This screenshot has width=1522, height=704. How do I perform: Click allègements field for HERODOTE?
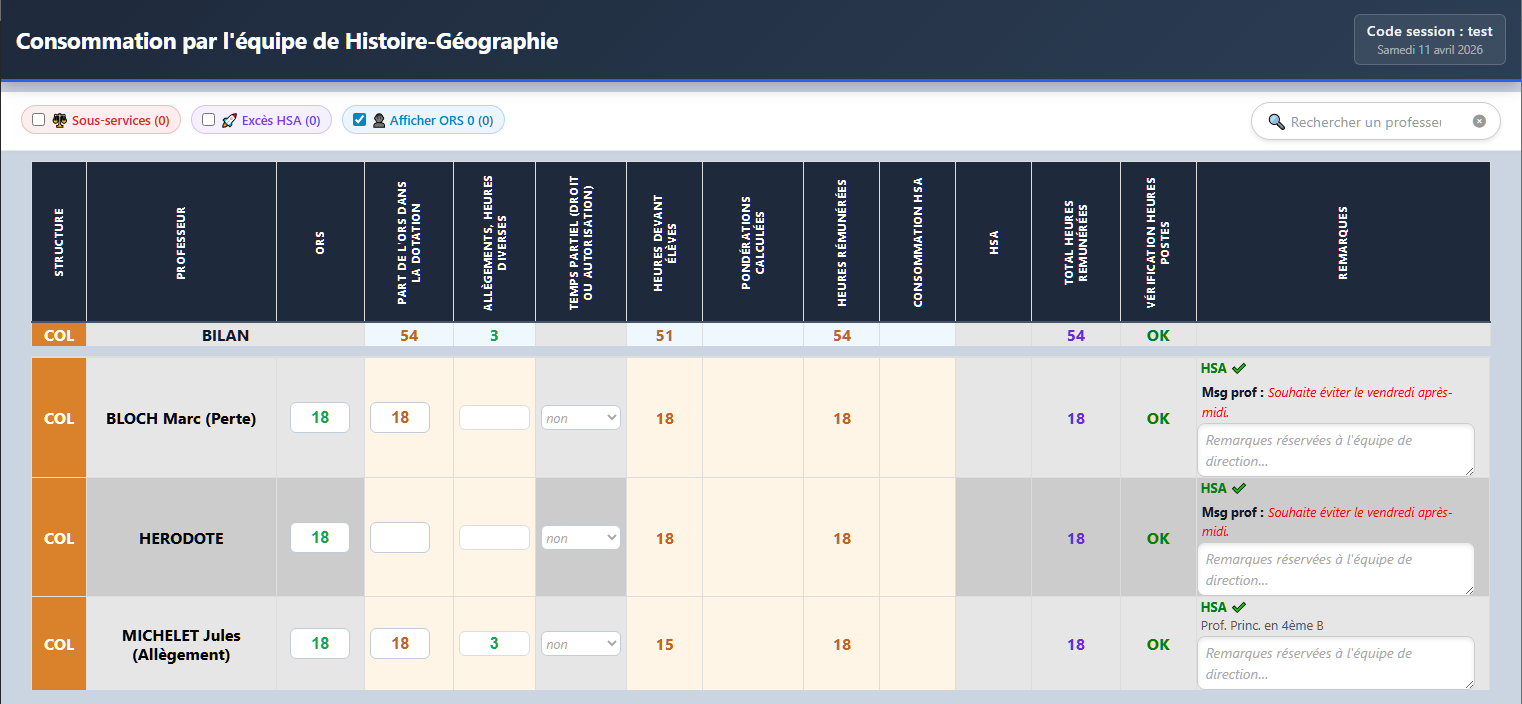pos(494,538)
